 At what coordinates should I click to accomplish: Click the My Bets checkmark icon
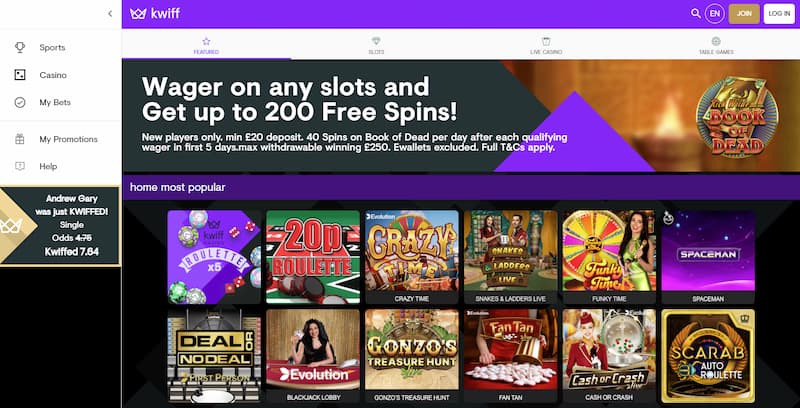[20, 103]
